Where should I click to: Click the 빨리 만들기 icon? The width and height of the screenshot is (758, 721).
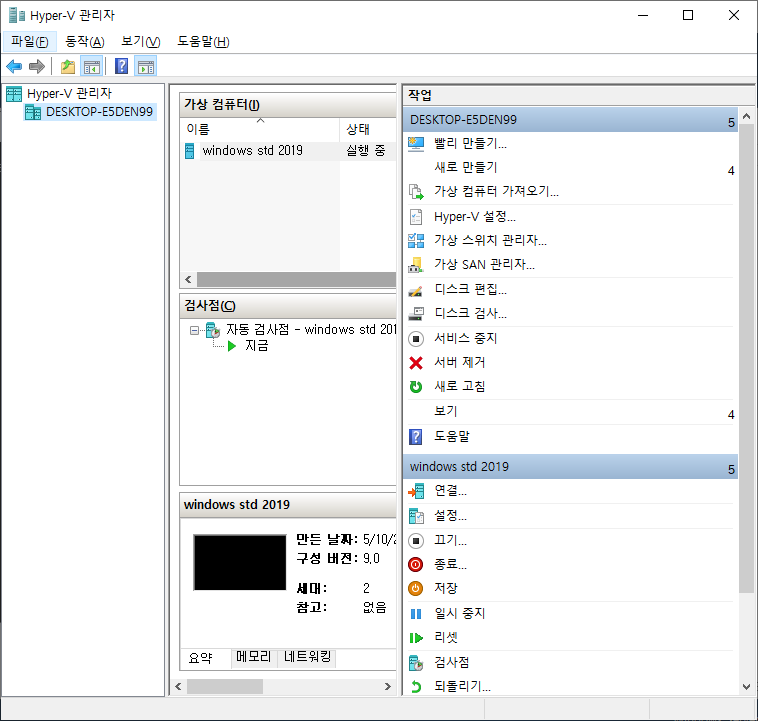[416, 144]
